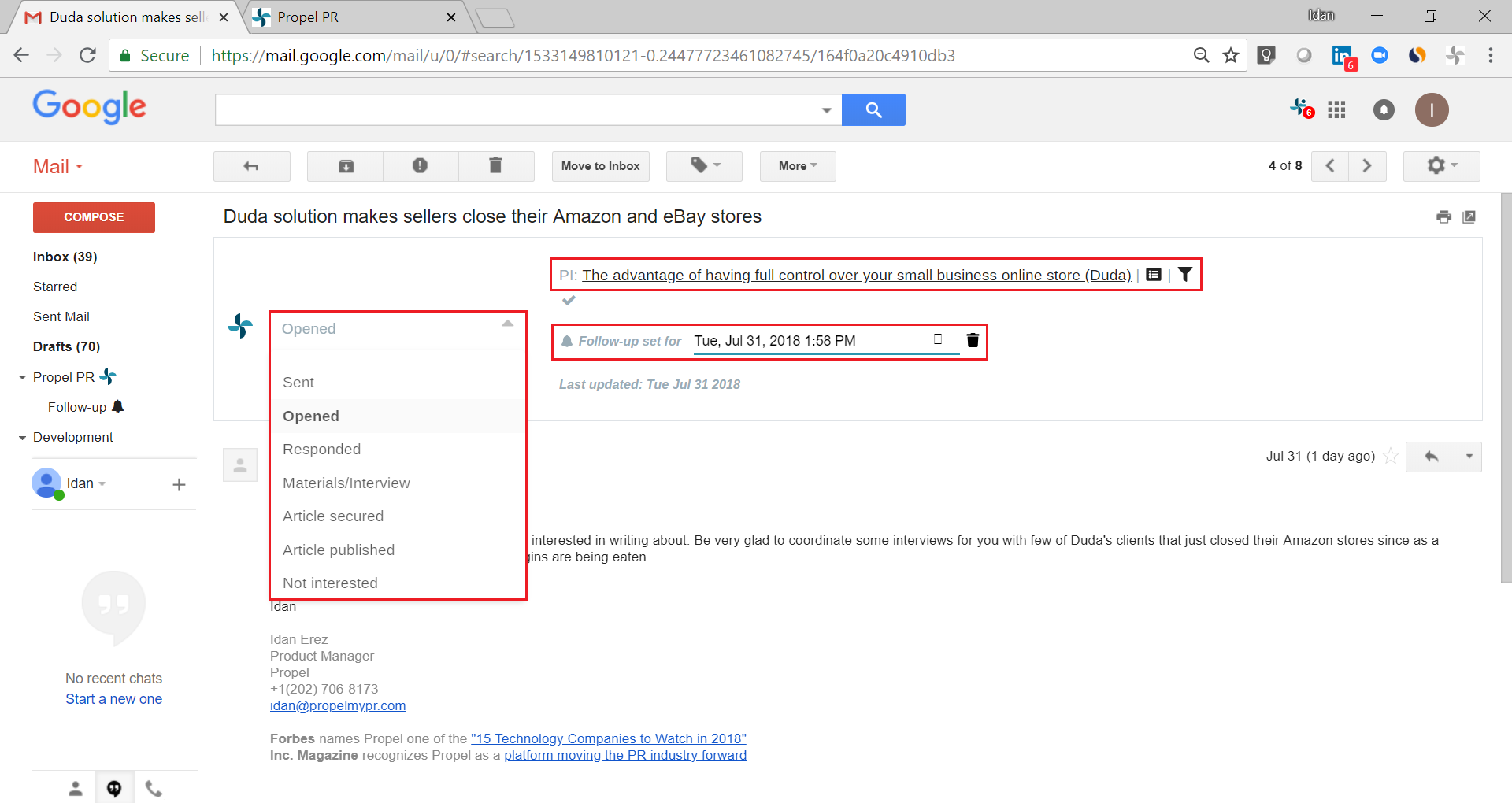This screenshot has height=803, width=1512.
Task: Click the back-to-list arrow button
Action: [x=251, y=166]
